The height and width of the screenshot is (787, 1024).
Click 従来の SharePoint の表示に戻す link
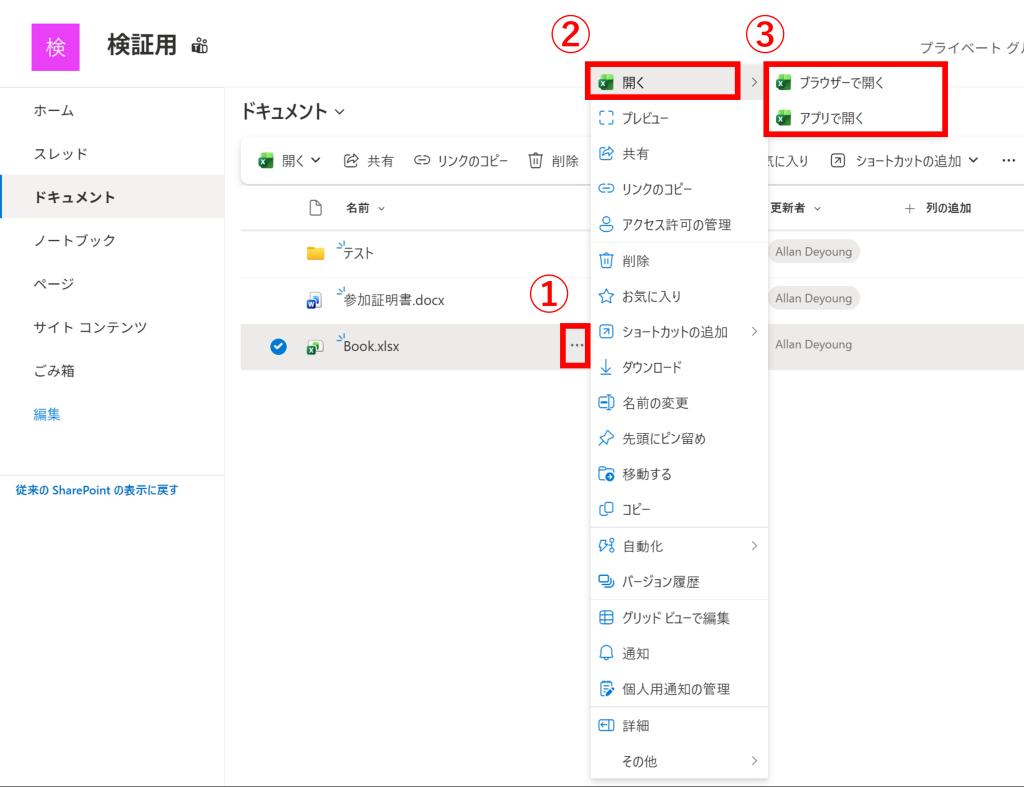pos(97,490)
